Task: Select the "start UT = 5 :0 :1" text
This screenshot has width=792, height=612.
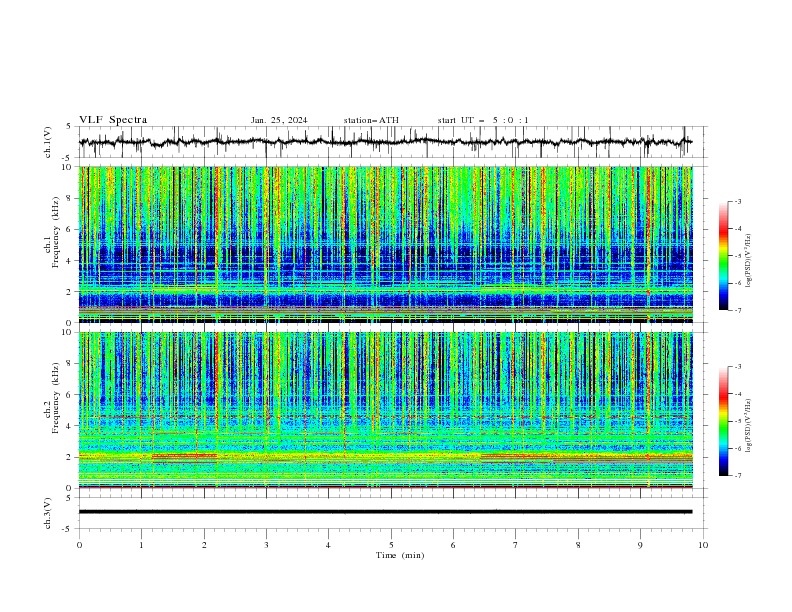Action: click(x=483, y=120)
